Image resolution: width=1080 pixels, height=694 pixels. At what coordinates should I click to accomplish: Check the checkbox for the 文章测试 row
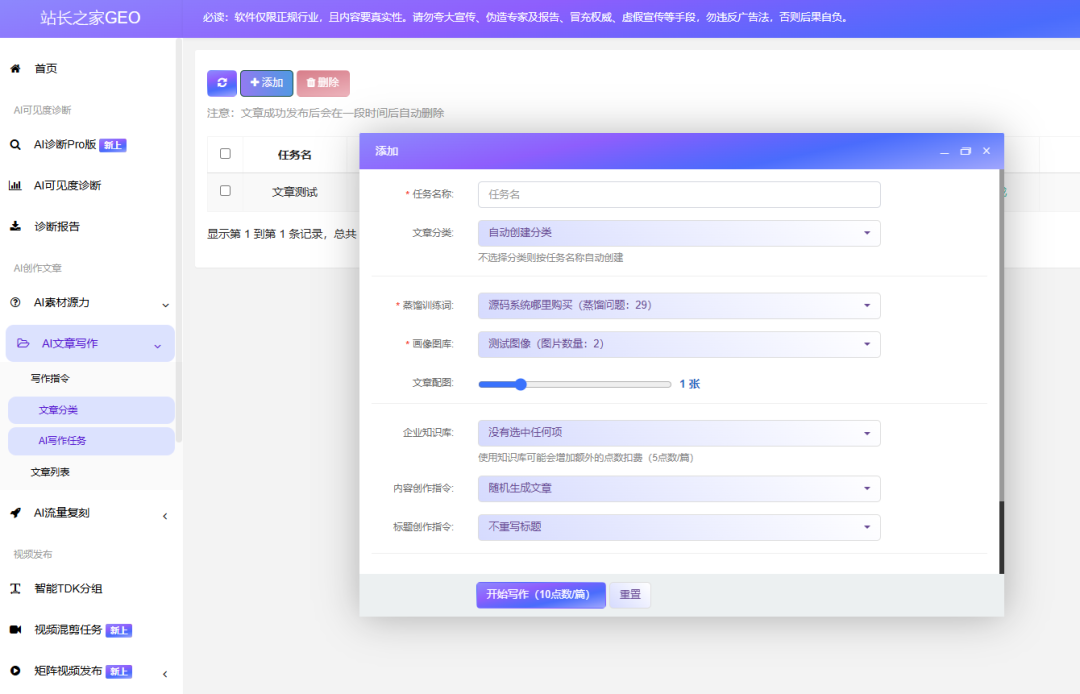[x=225, y=191]
